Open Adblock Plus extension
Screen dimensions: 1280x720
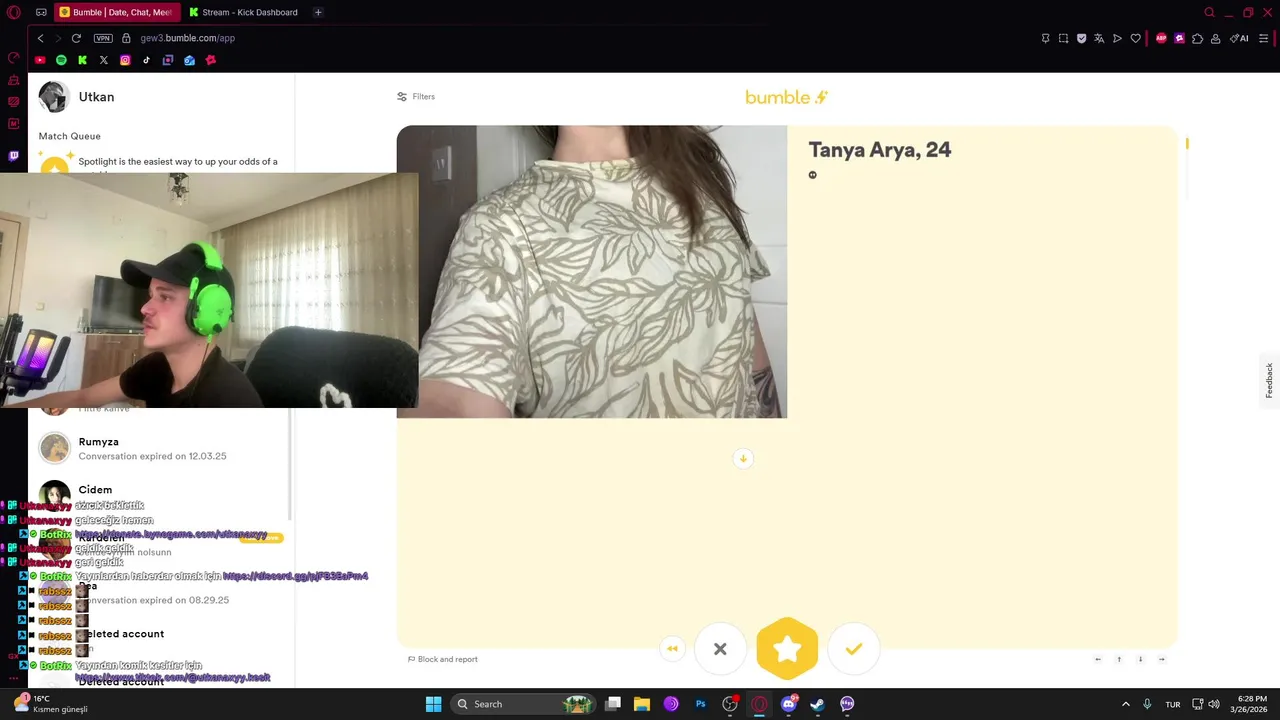1161,38
